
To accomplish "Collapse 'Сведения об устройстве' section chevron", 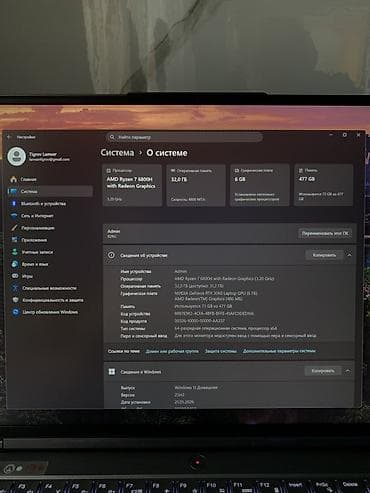I will (x=349, y=255).
